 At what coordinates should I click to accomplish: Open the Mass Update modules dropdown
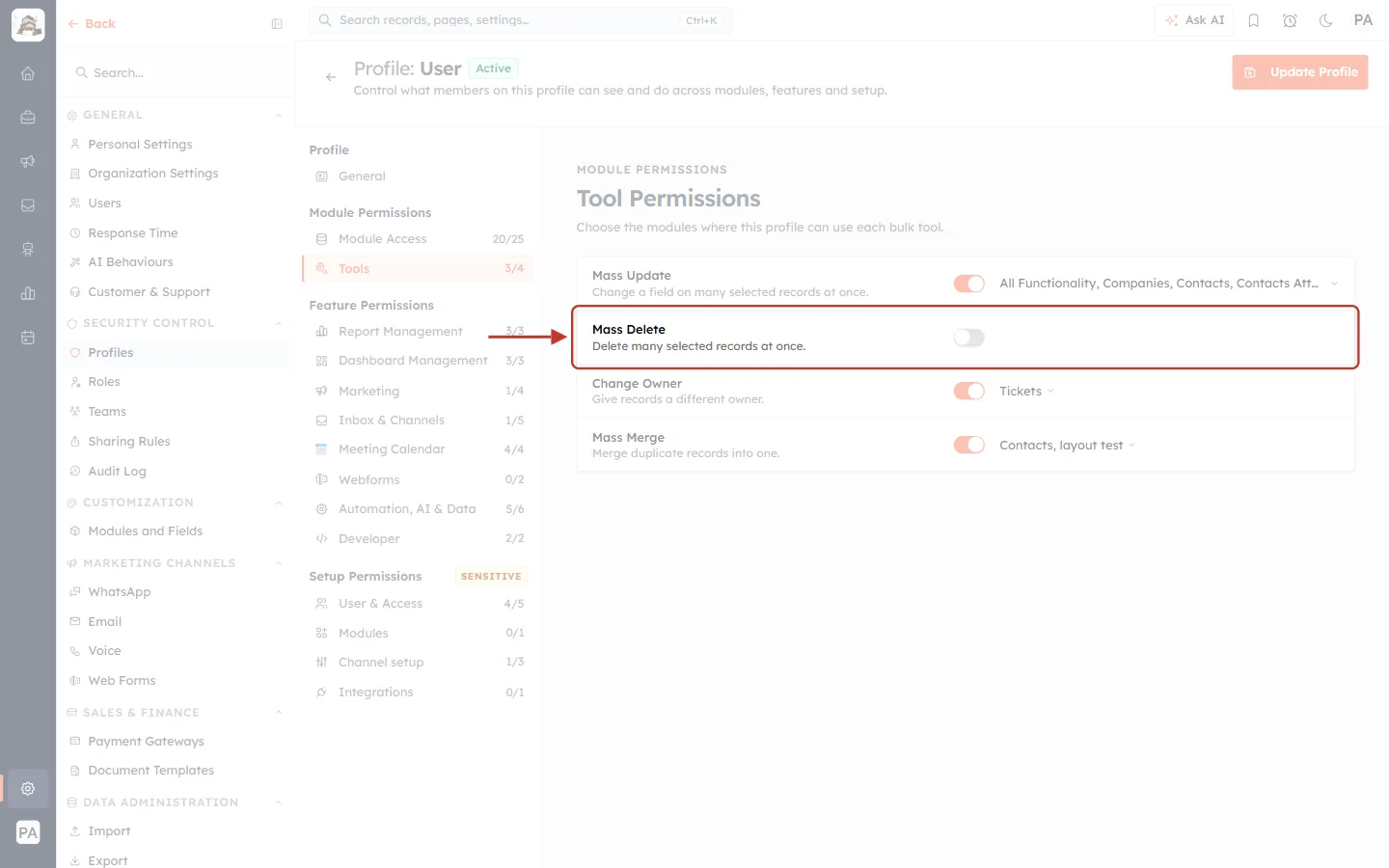pos(1169,284)
